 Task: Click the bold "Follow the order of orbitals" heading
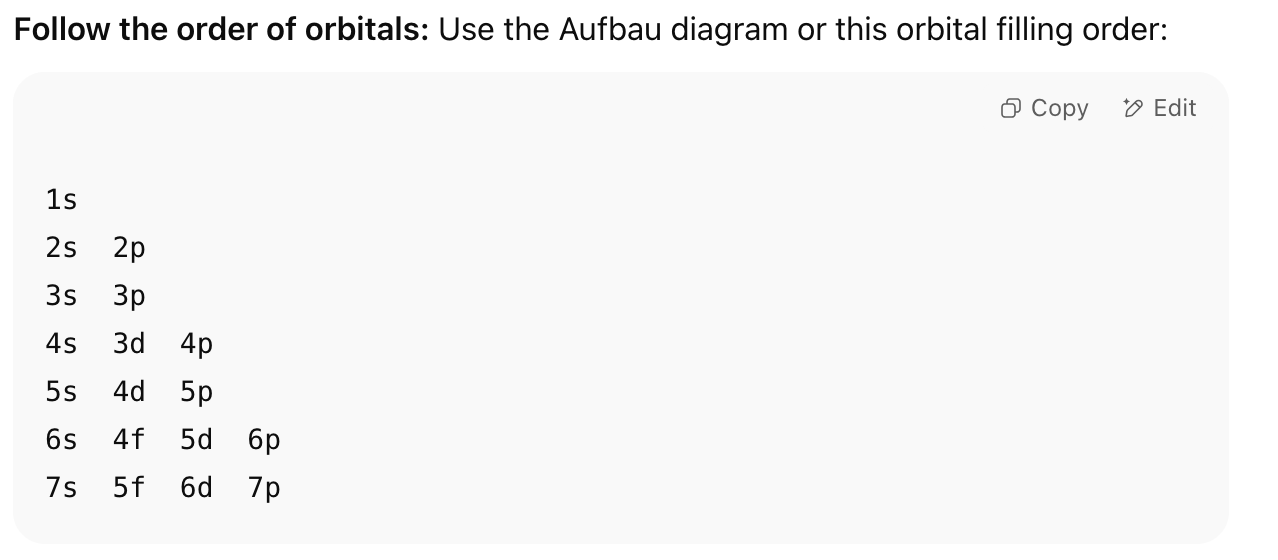[x=221, y=29]
